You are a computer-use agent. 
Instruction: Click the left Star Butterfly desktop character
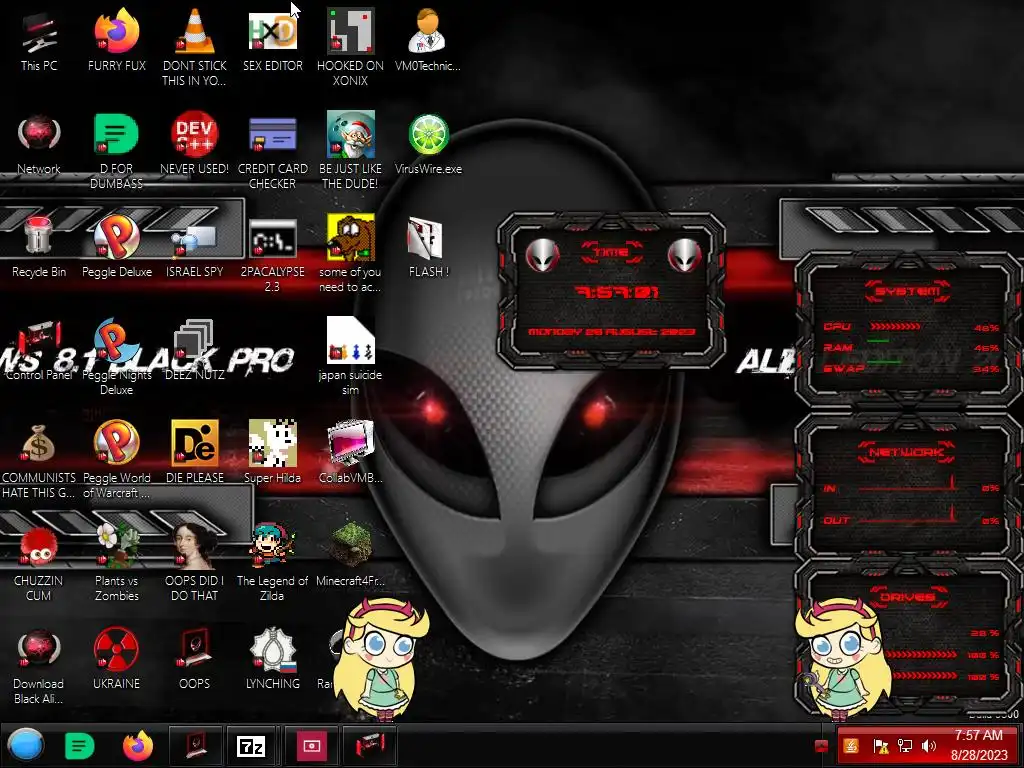(x=382, y=660)
